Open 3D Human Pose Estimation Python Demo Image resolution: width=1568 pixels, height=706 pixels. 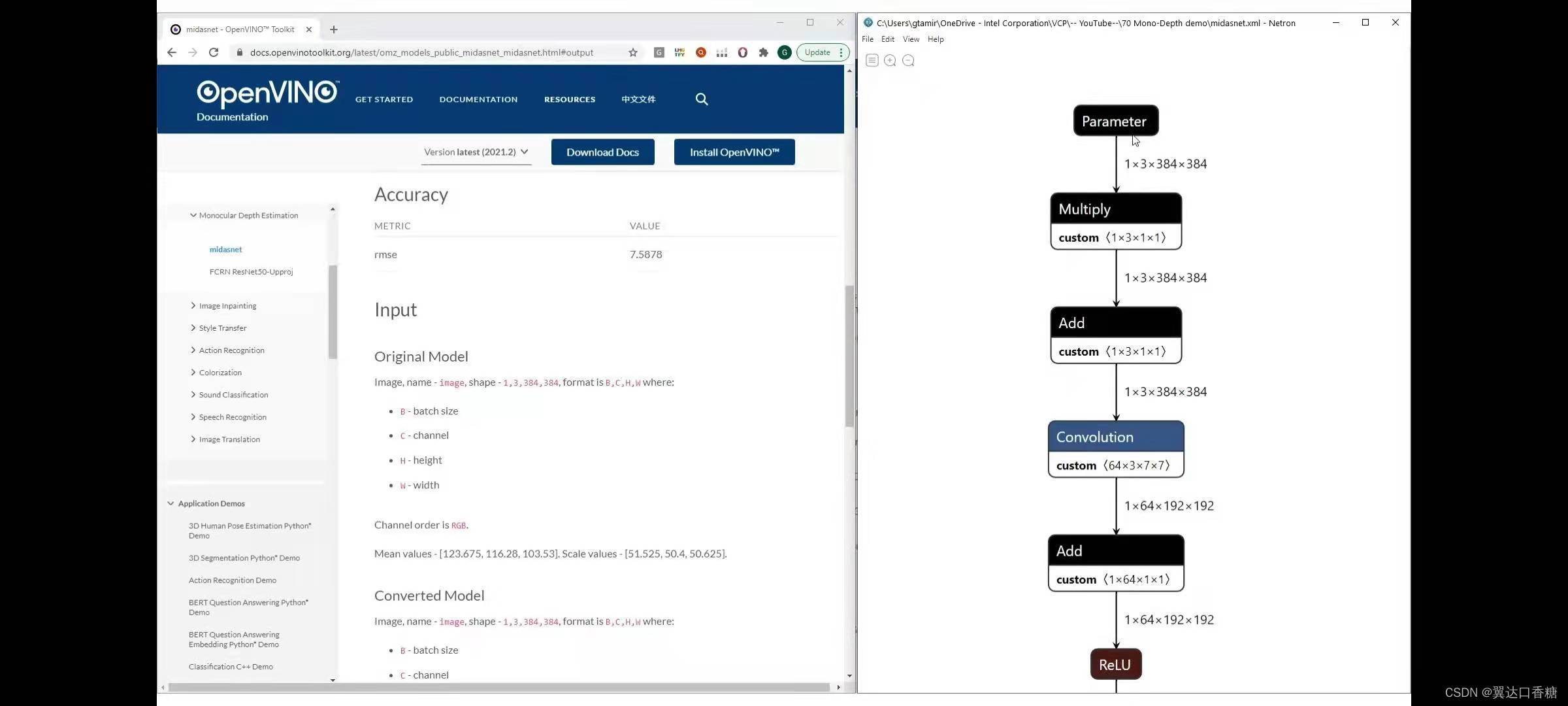(x=250, y=530)
